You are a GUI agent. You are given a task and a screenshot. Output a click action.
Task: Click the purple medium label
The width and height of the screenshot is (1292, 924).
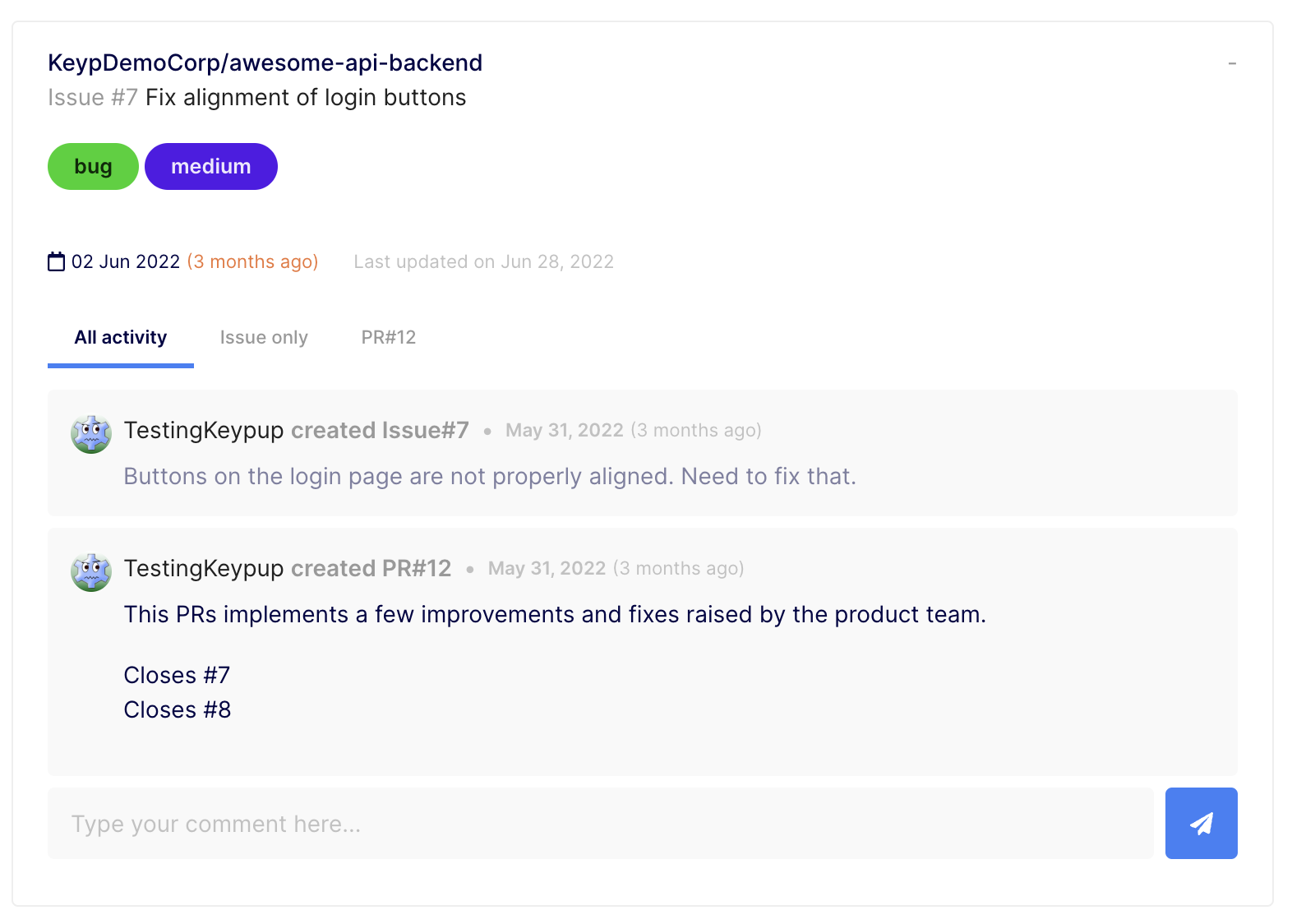[x=211, y=167]
